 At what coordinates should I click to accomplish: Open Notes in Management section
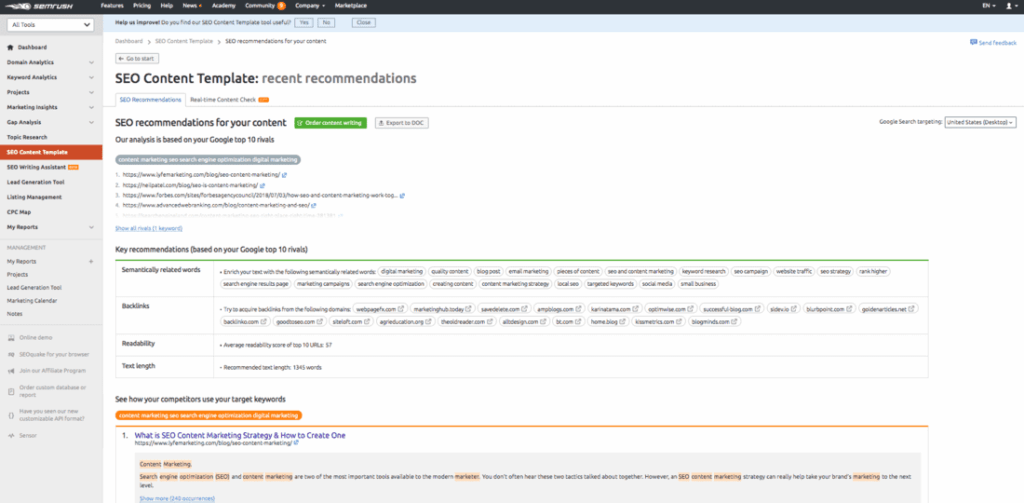click(14, 314)
